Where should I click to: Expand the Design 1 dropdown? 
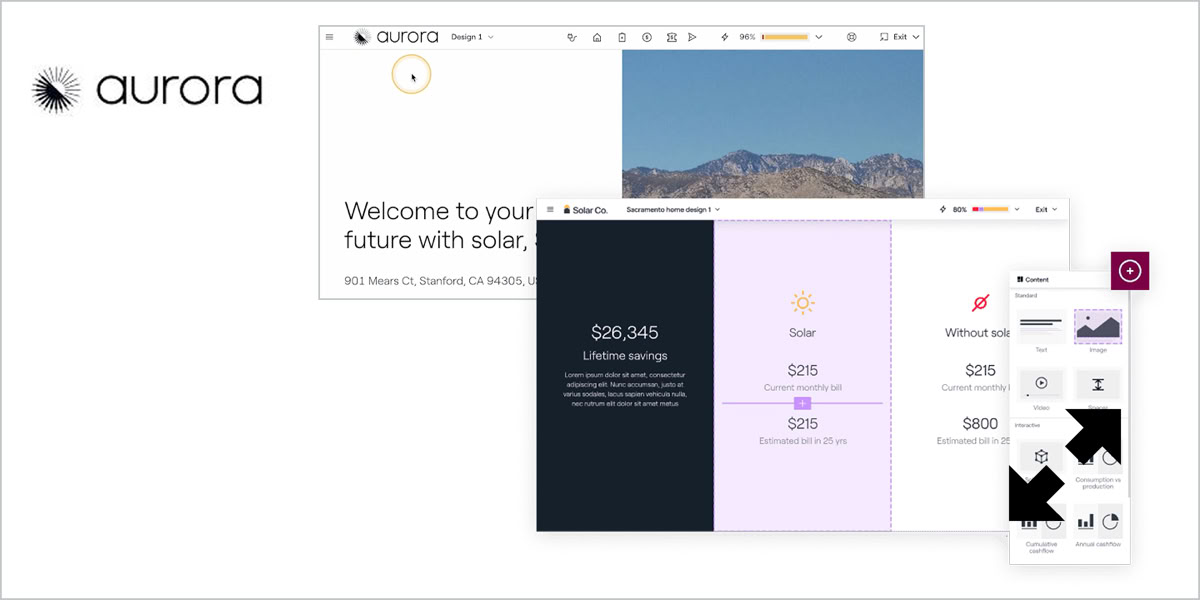[x=472, y=37]
